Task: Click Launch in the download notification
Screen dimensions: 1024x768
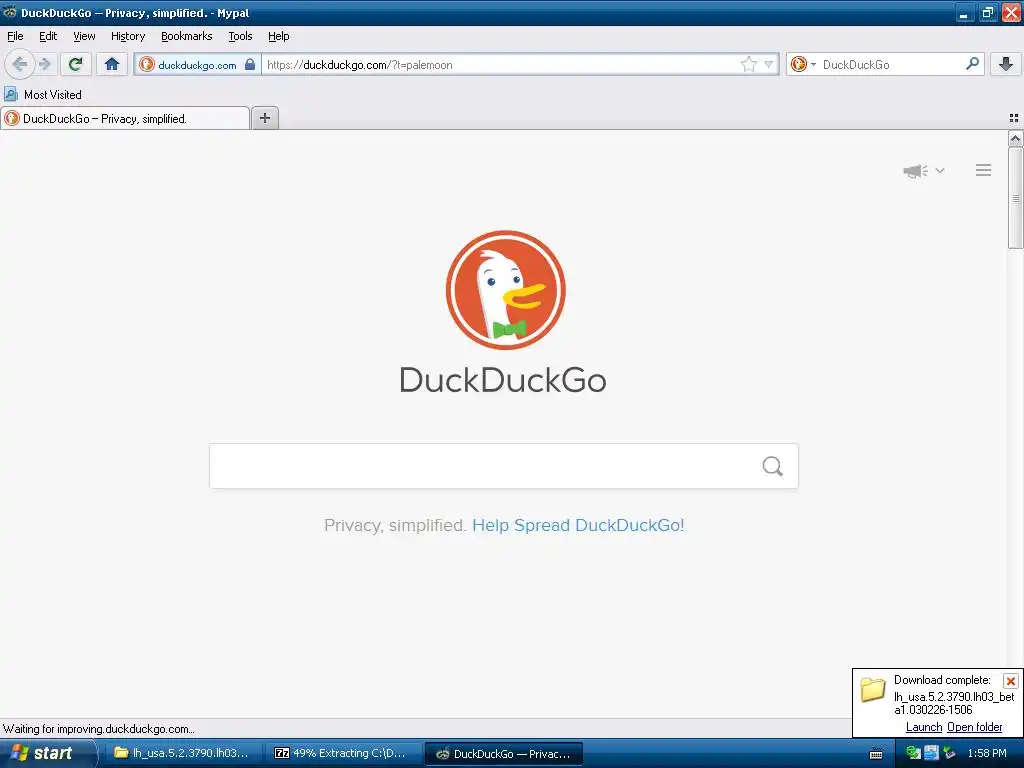Action: [x=923, y=727]
